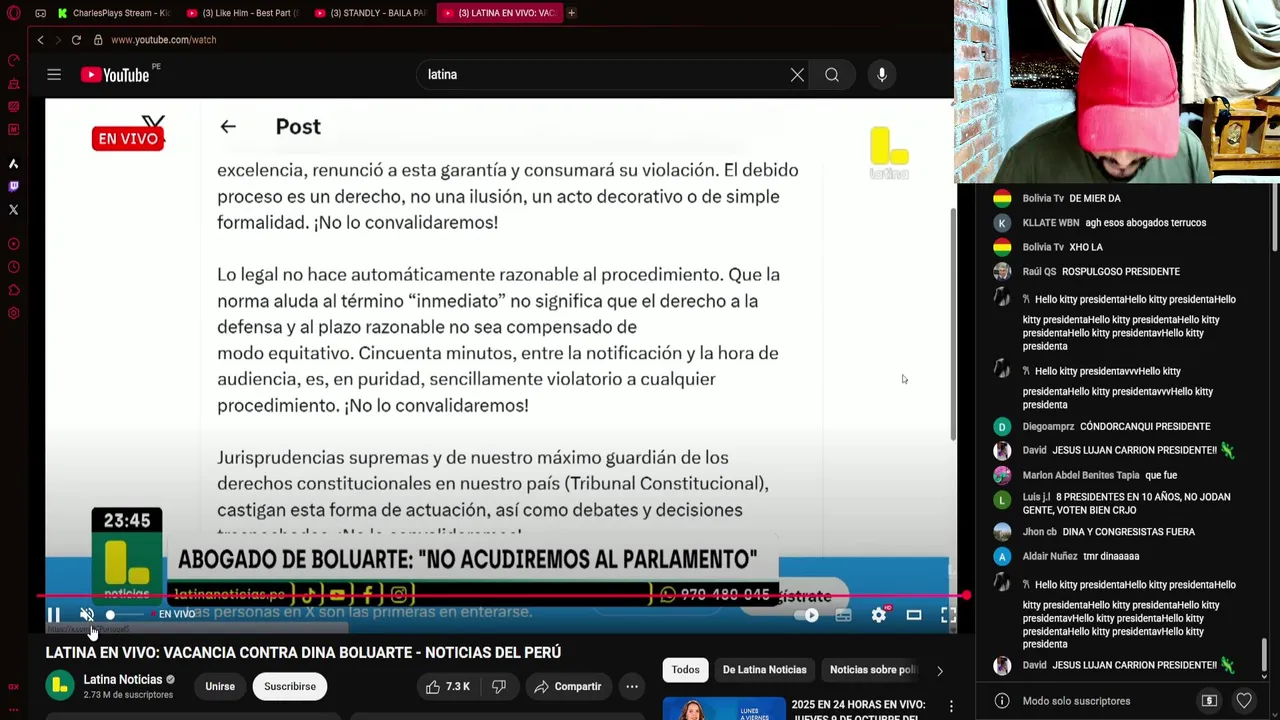Open Twitch from the browser sidebar
Image resolution: width=1280 pixels, height=720 pixels.
click(x=13, y=186)
